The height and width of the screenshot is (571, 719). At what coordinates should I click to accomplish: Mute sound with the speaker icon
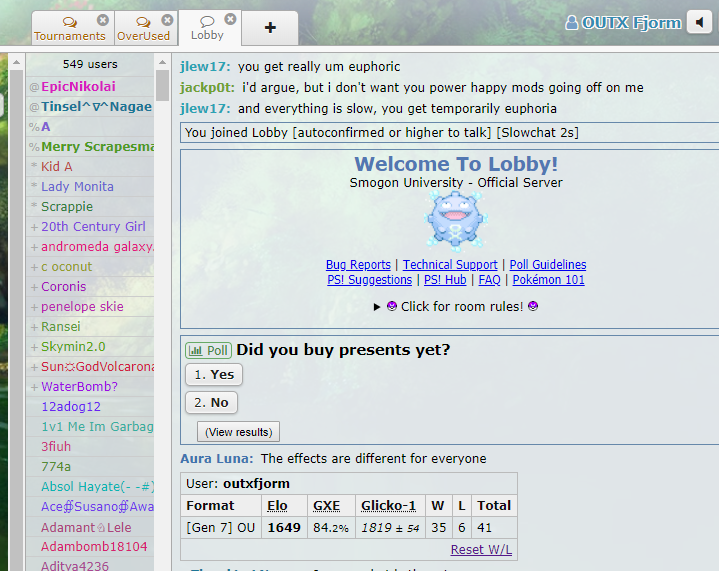(x=699, y=22)
